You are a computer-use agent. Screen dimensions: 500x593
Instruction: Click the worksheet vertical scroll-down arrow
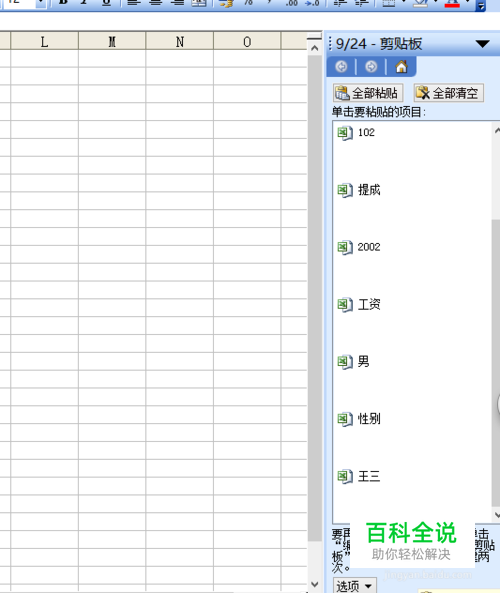(314, 584)
